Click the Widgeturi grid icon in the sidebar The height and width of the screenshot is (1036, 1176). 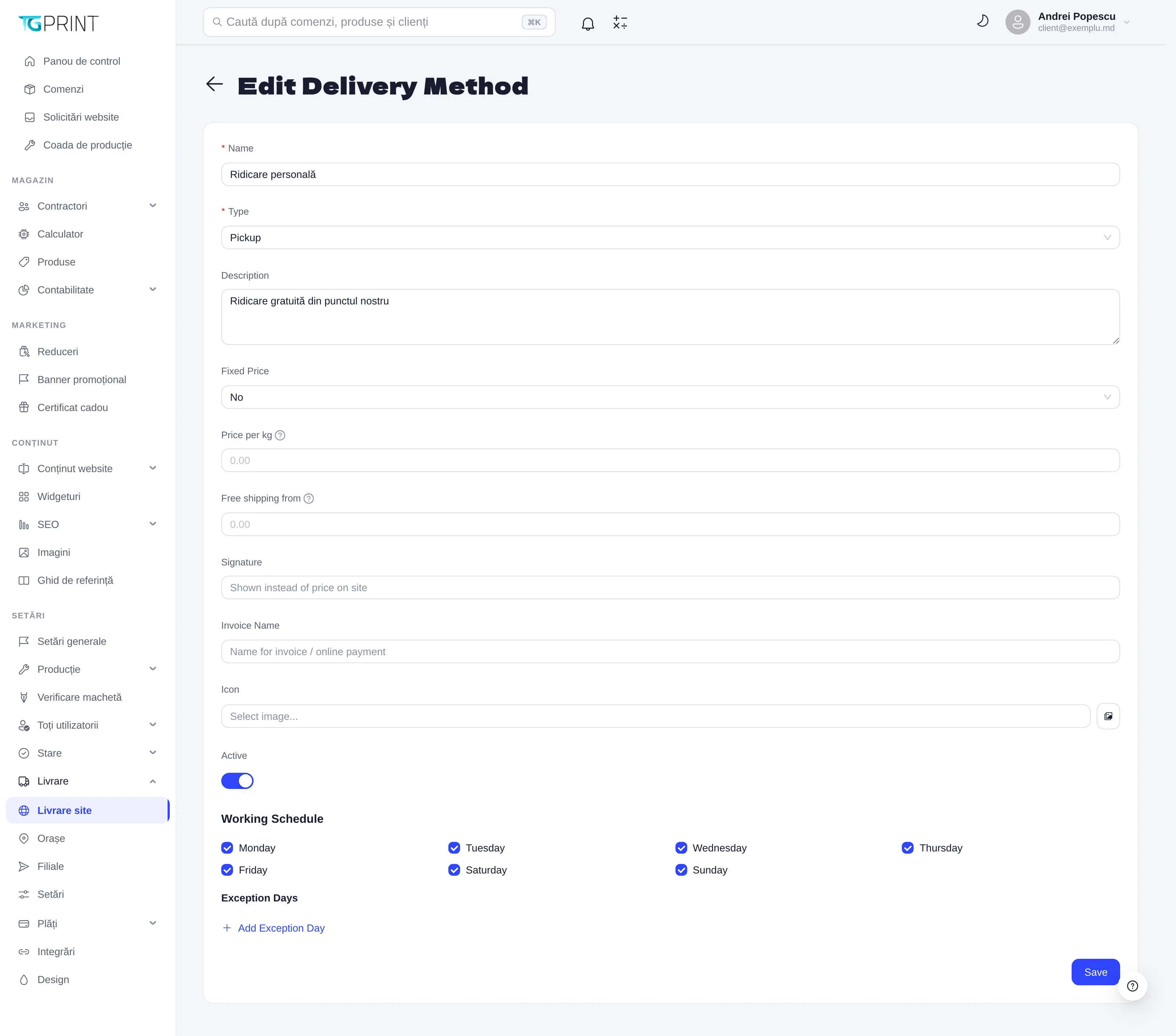(24, 497)
